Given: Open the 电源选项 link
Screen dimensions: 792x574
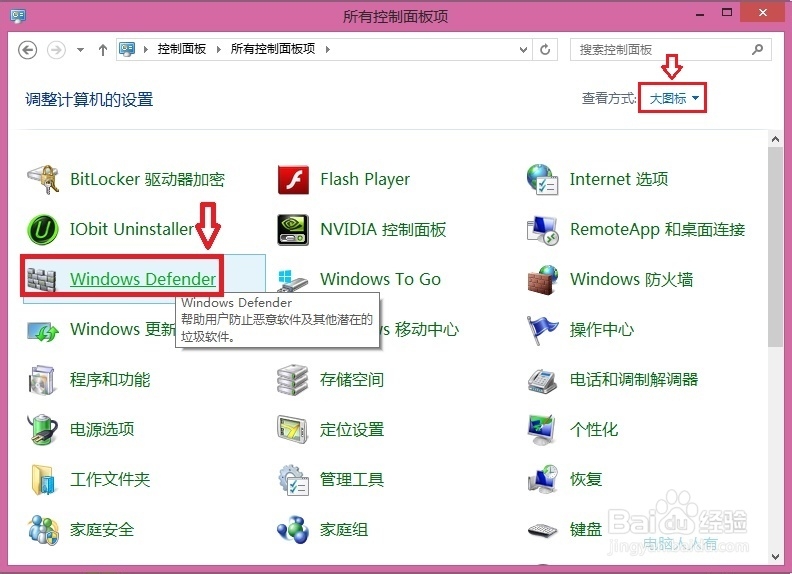Looking at the screenshot, I should pos(102,429).
